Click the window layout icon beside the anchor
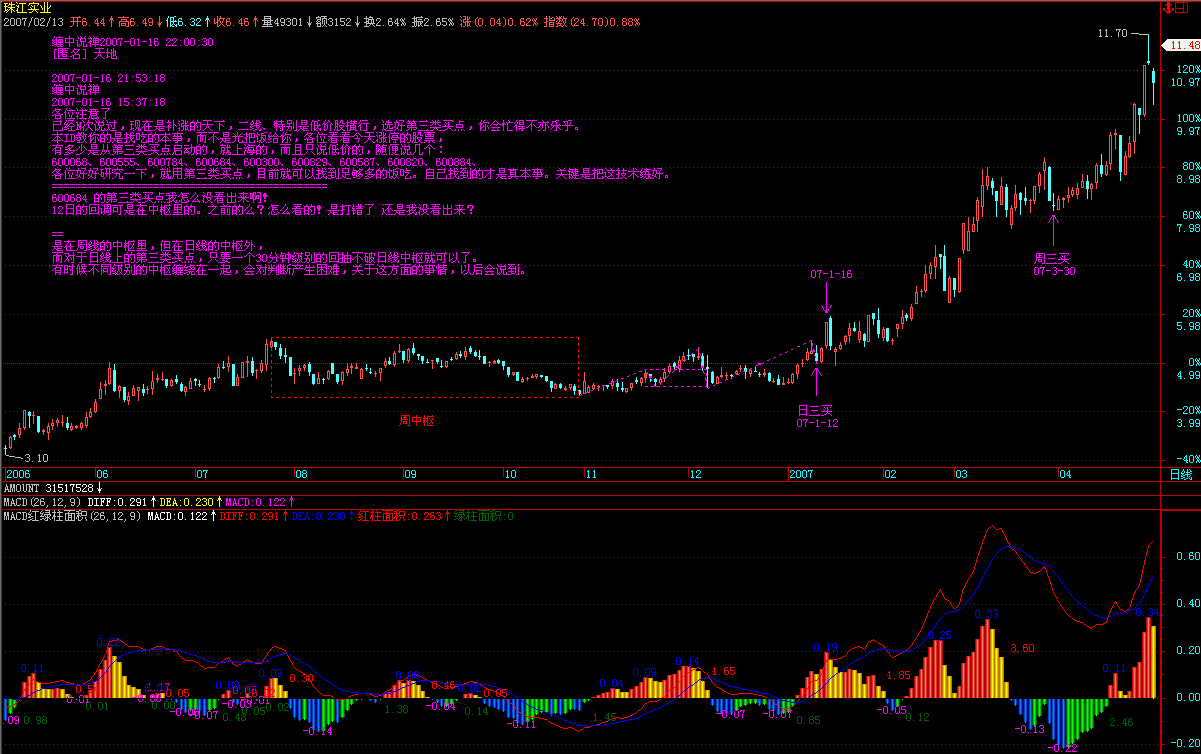Viewport: 1201px width, 754px height. coord(1183,7)
